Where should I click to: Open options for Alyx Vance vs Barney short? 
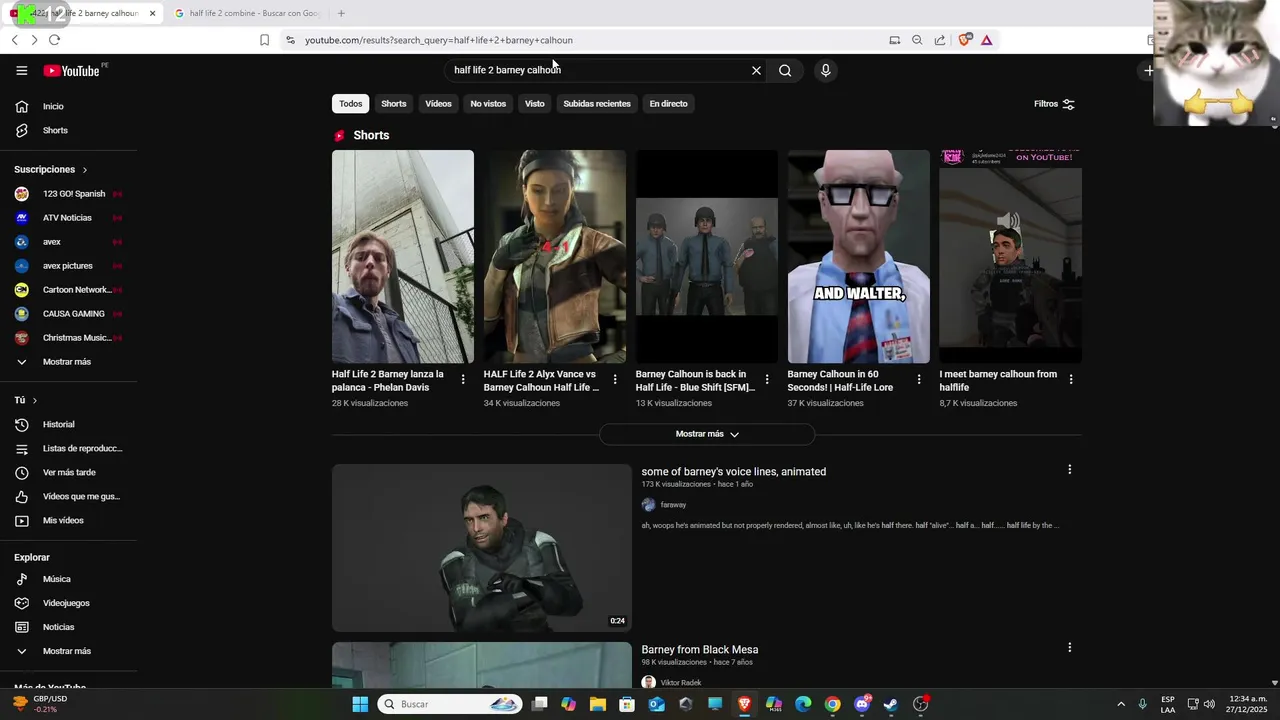(x=615, y=379)
